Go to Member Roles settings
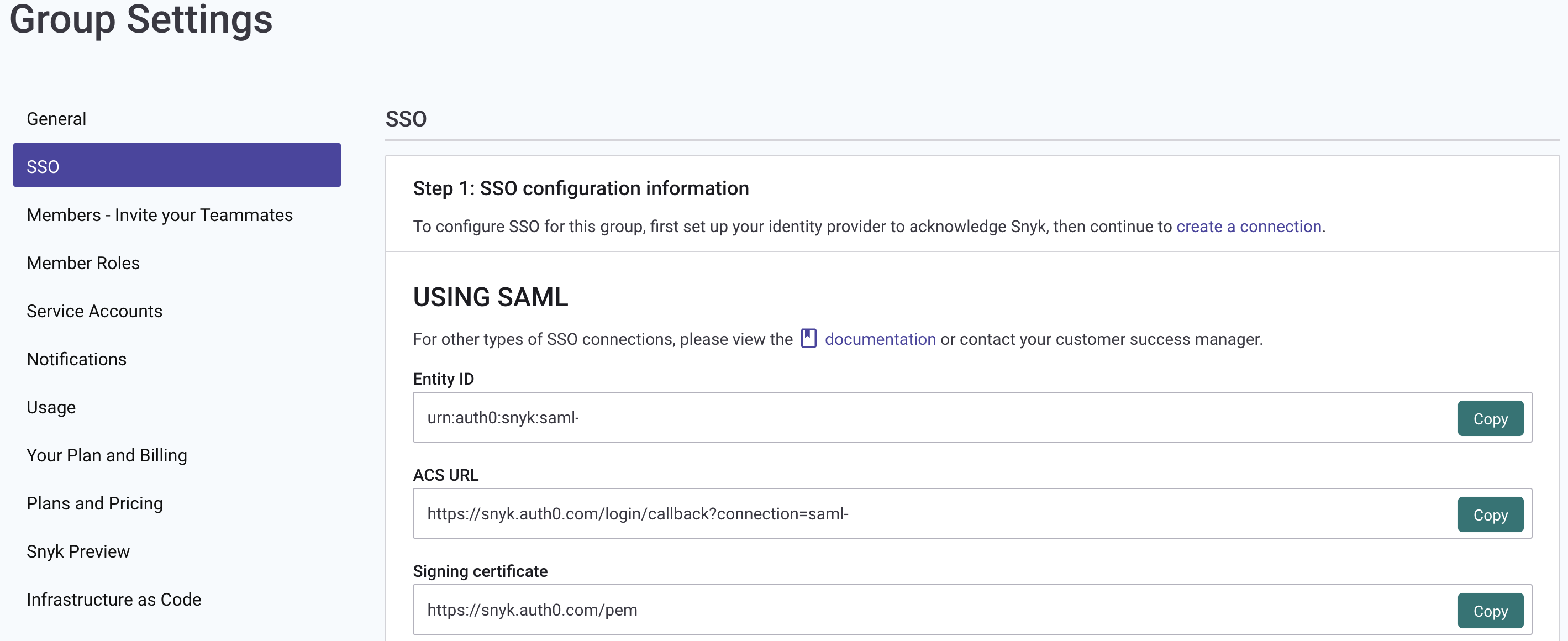The width and height of the screenshot is (1568, 641). tap(83, 263)
